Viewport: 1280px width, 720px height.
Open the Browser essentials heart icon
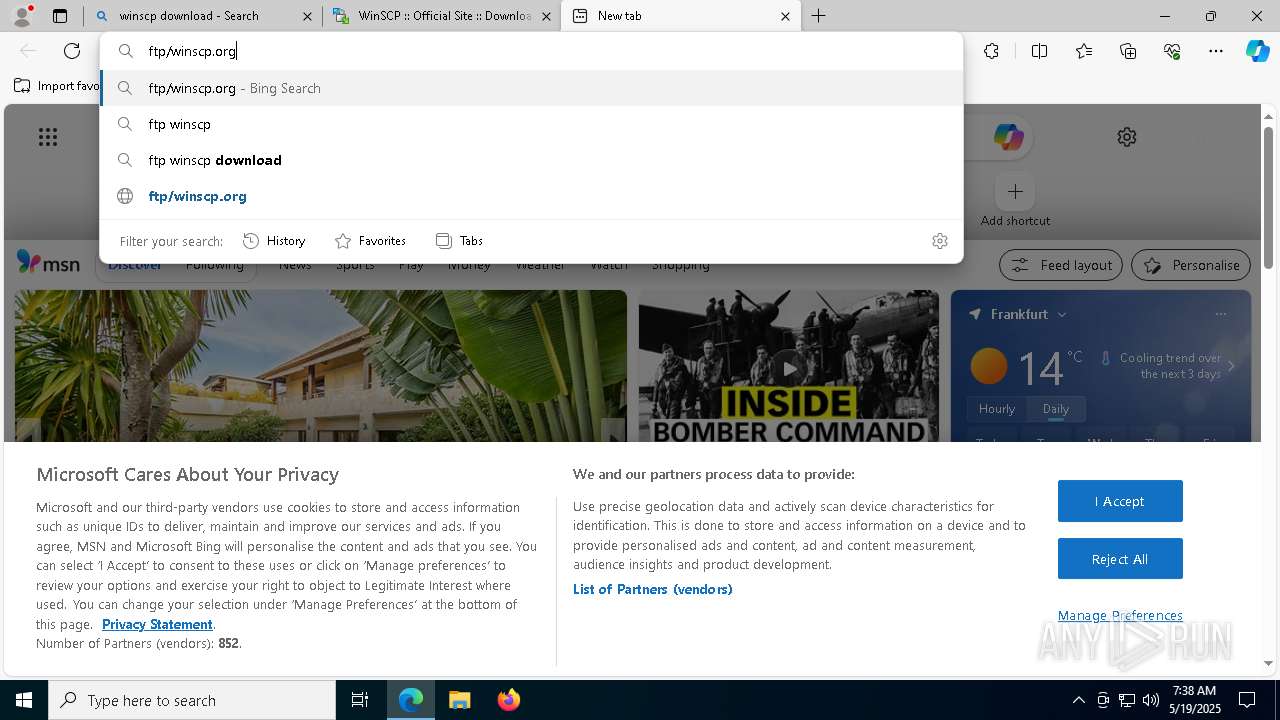(1172, 51)
